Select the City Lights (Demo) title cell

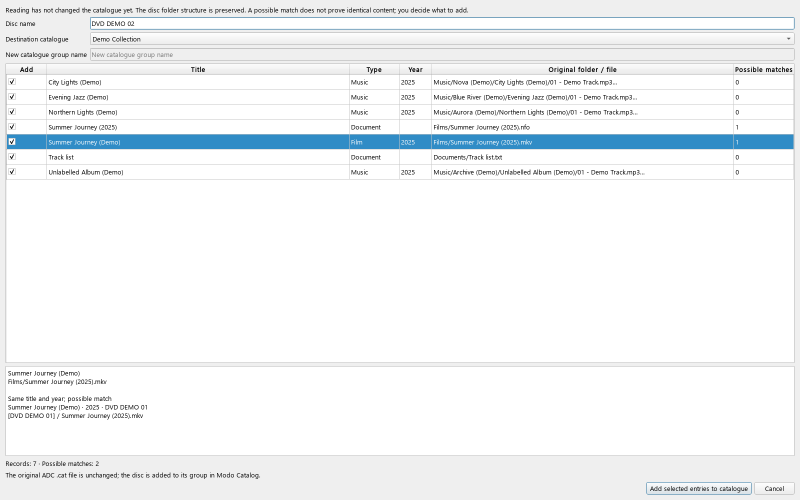click(198, 82)
